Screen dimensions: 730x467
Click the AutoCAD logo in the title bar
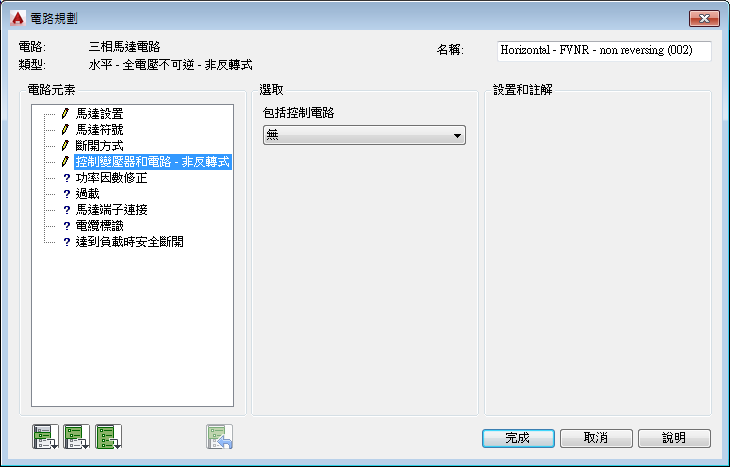[x=18, y=18]
